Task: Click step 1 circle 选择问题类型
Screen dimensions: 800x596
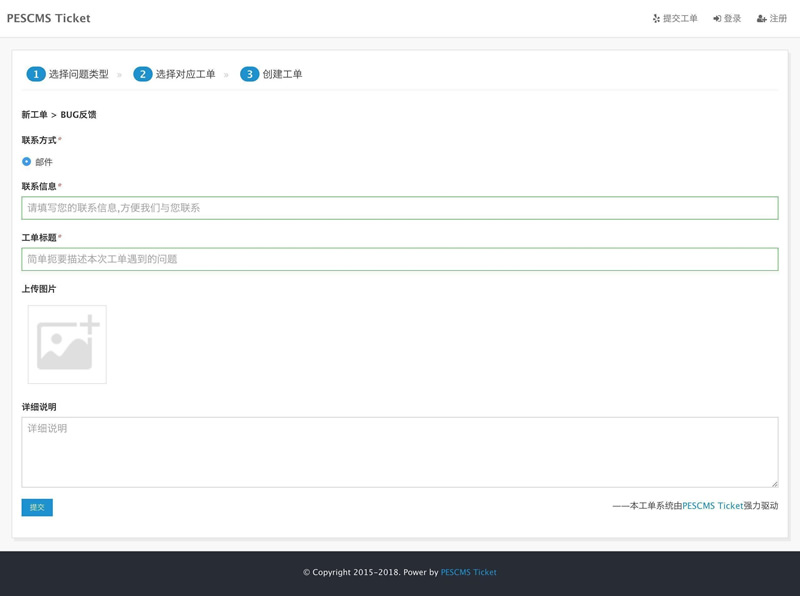Action: click(36, 74)
